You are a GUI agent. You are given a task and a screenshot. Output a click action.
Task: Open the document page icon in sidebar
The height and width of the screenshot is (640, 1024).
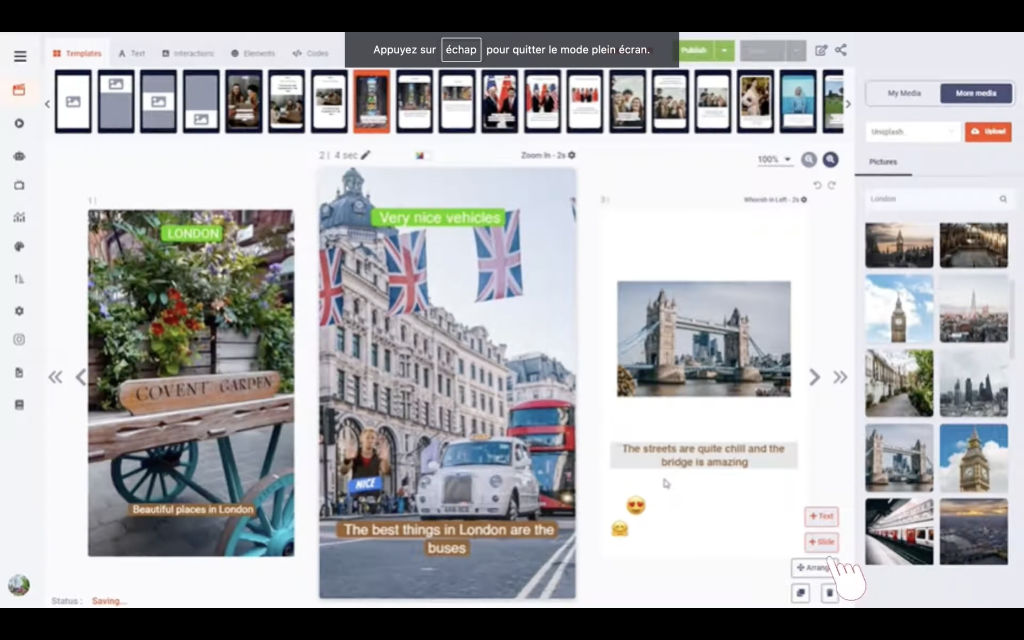19,372
